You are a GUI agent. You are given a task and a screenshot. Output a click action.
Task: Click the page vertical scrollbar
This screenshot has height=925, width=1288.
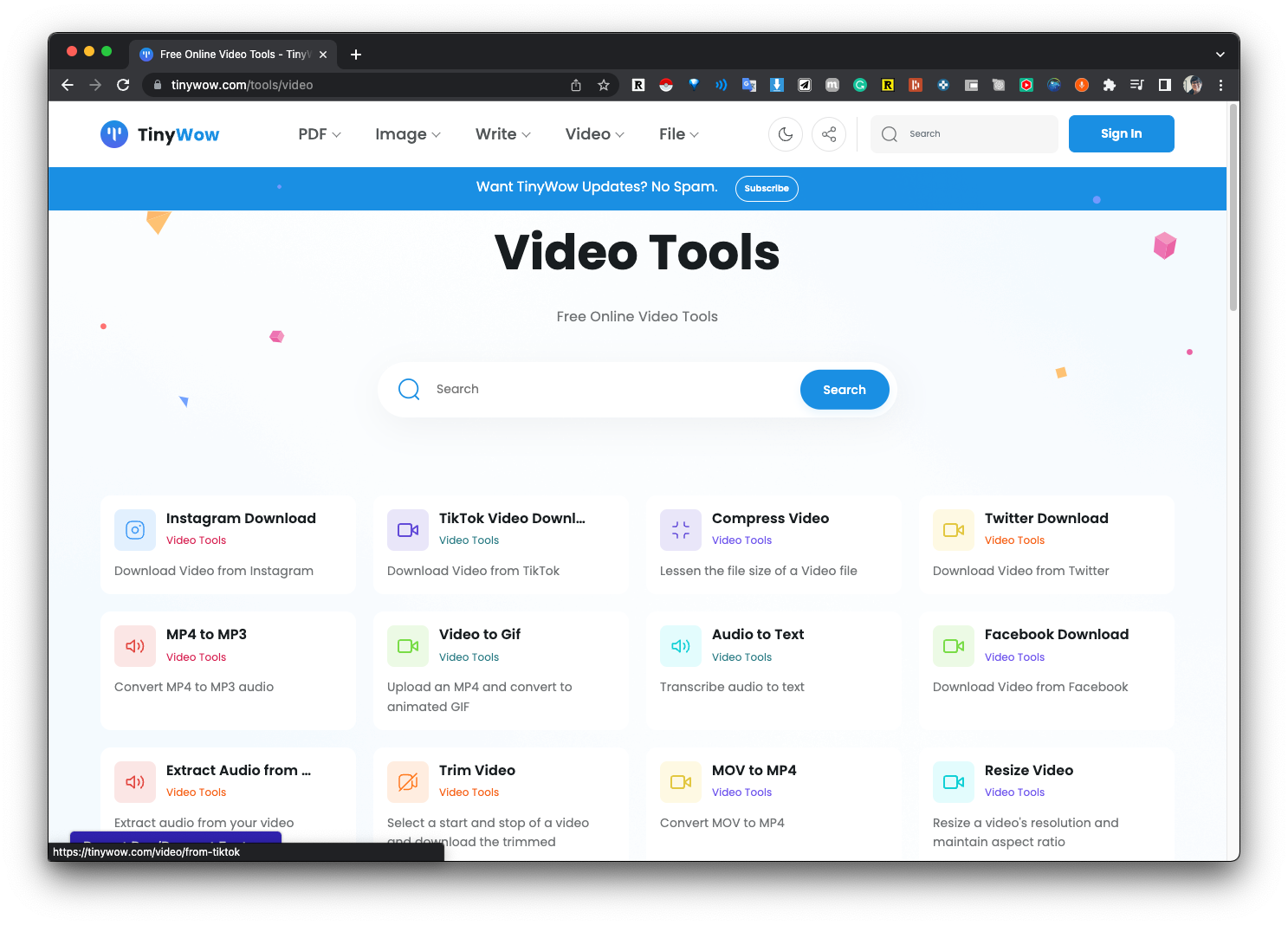(1233, 208)
